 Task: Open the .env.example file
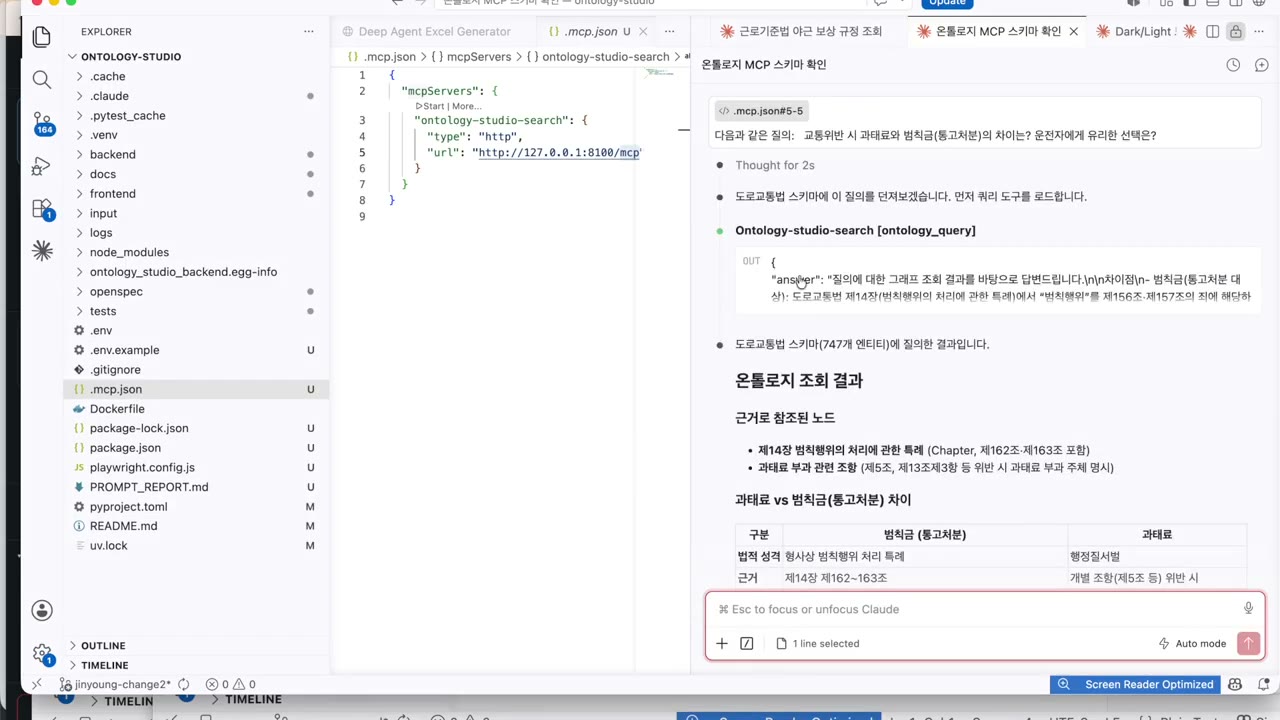[x=124, y=350]
